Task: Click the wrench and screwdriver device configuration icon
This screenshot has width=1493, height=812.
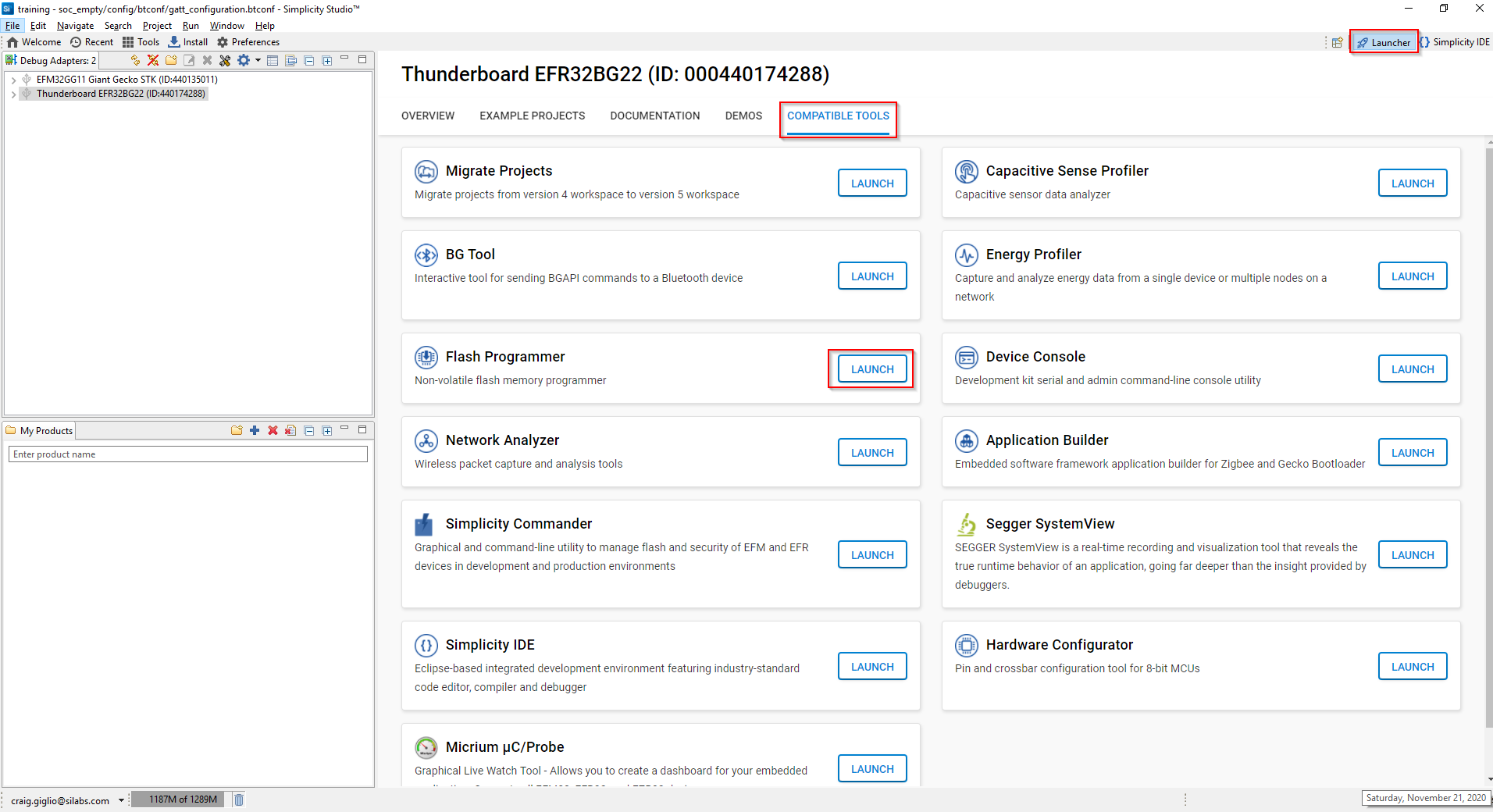Action: (225, 60)
